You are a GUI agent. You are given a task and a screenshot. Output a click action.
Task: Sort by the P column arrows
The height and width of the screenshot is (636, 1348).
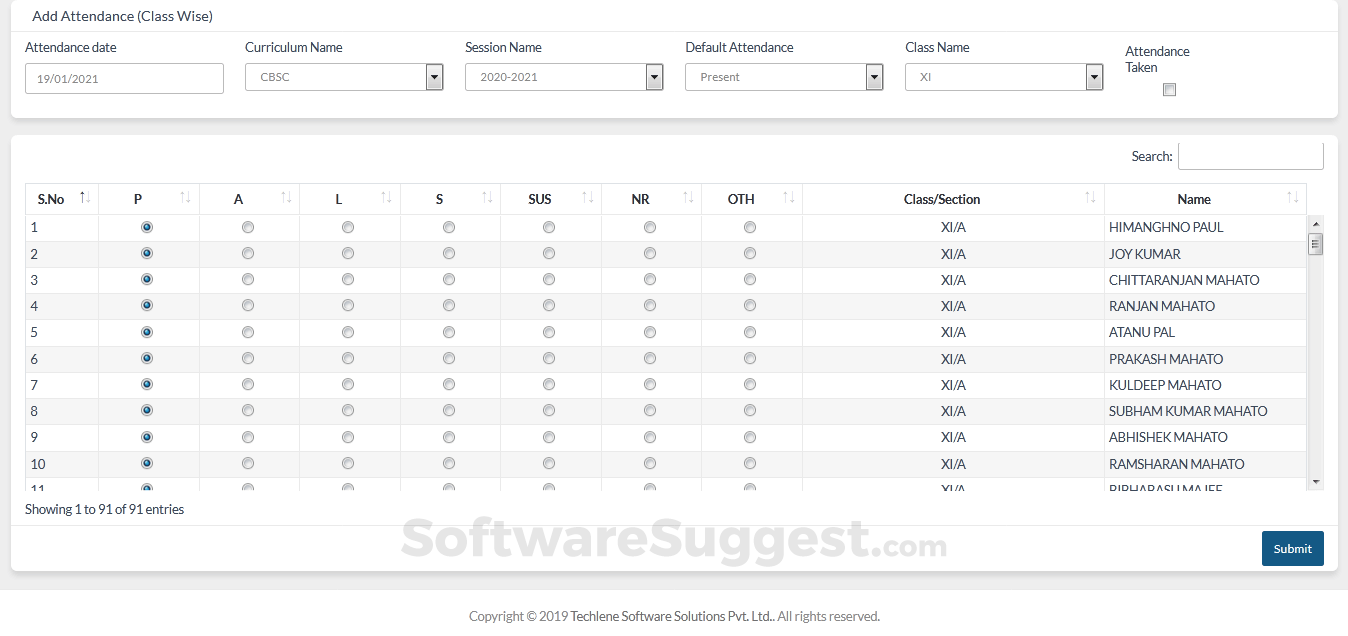185,198
